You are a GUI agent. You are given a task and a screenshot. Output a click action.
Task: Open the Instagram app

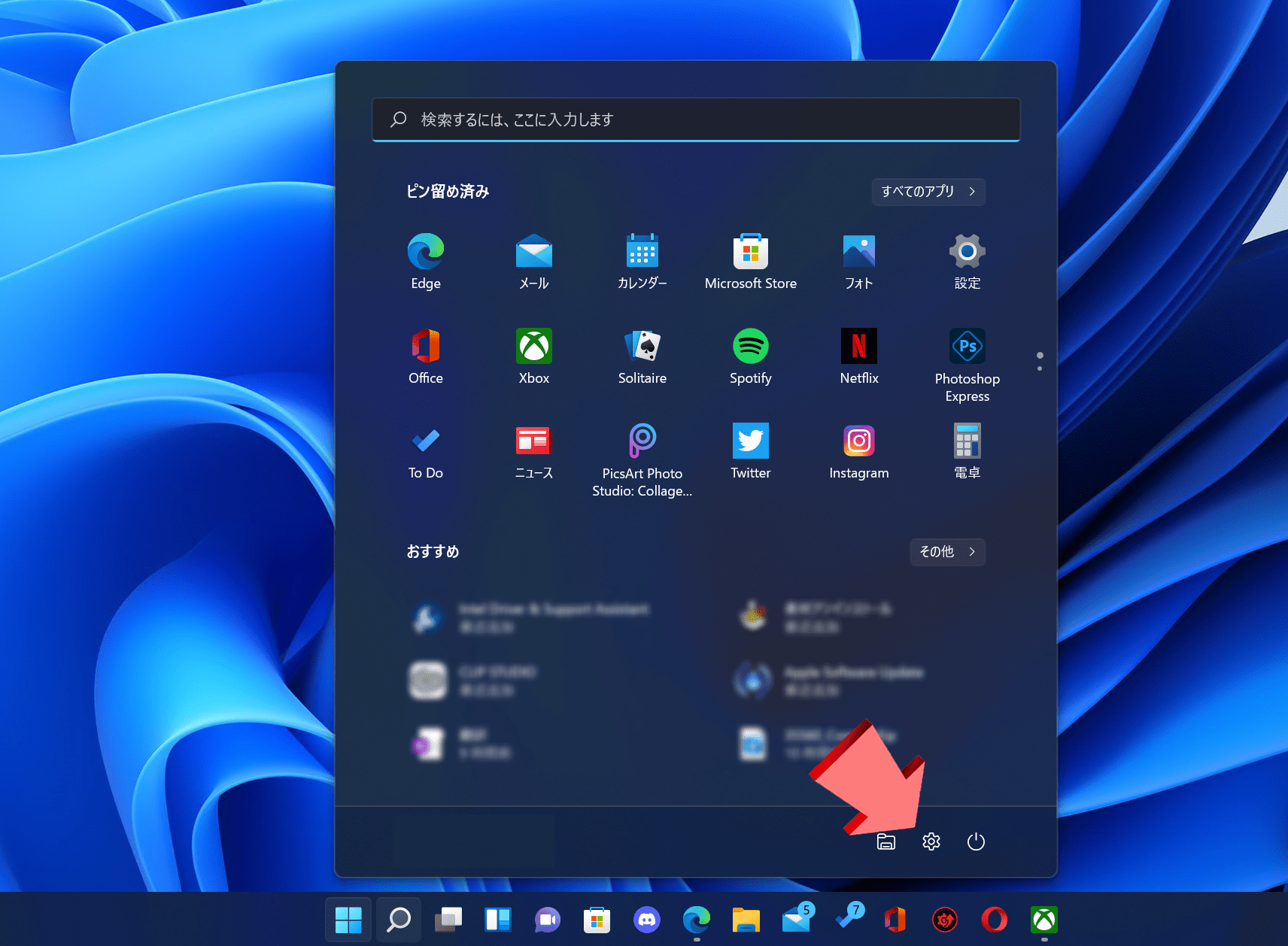tap(859, 451)
